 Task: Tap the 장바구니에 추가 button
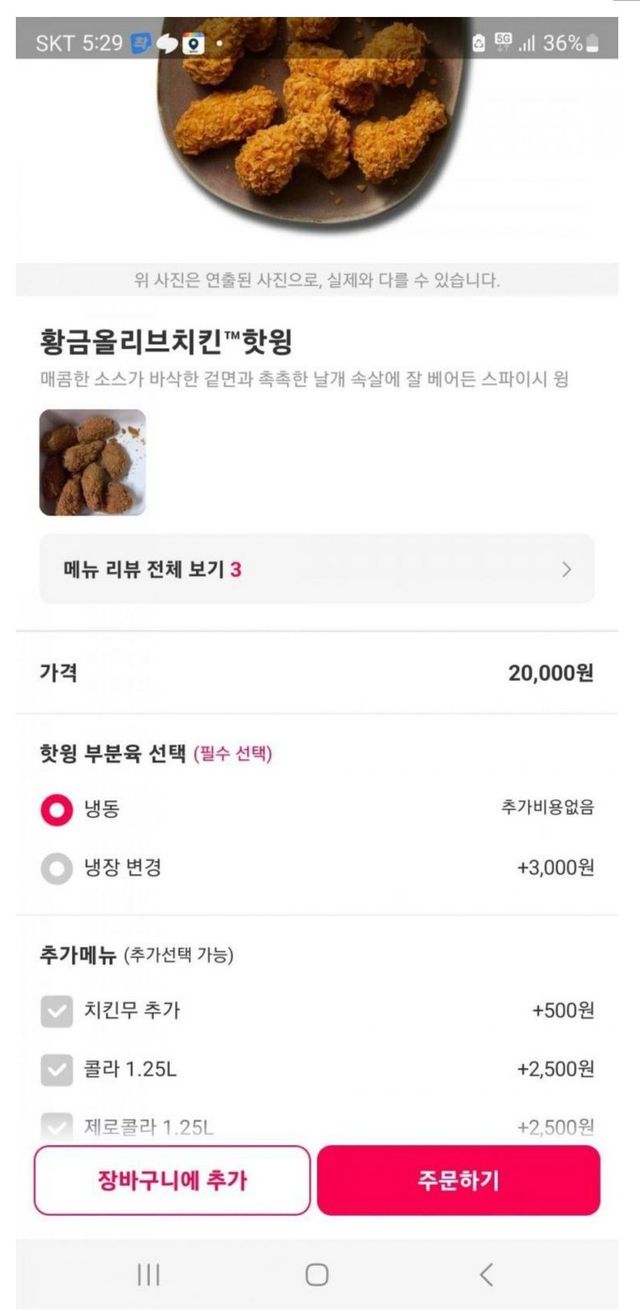pos(172,1181)
